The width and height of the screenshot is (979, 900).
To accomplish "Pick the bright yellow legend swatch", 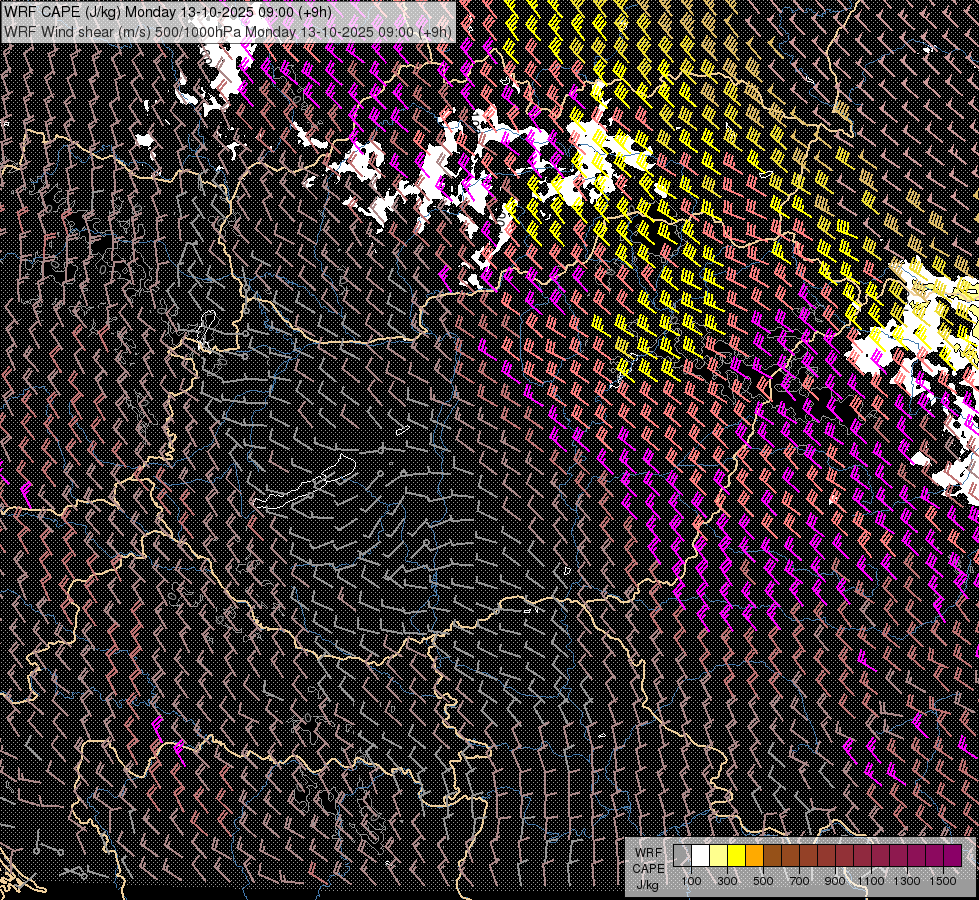I will coord(736,855).
